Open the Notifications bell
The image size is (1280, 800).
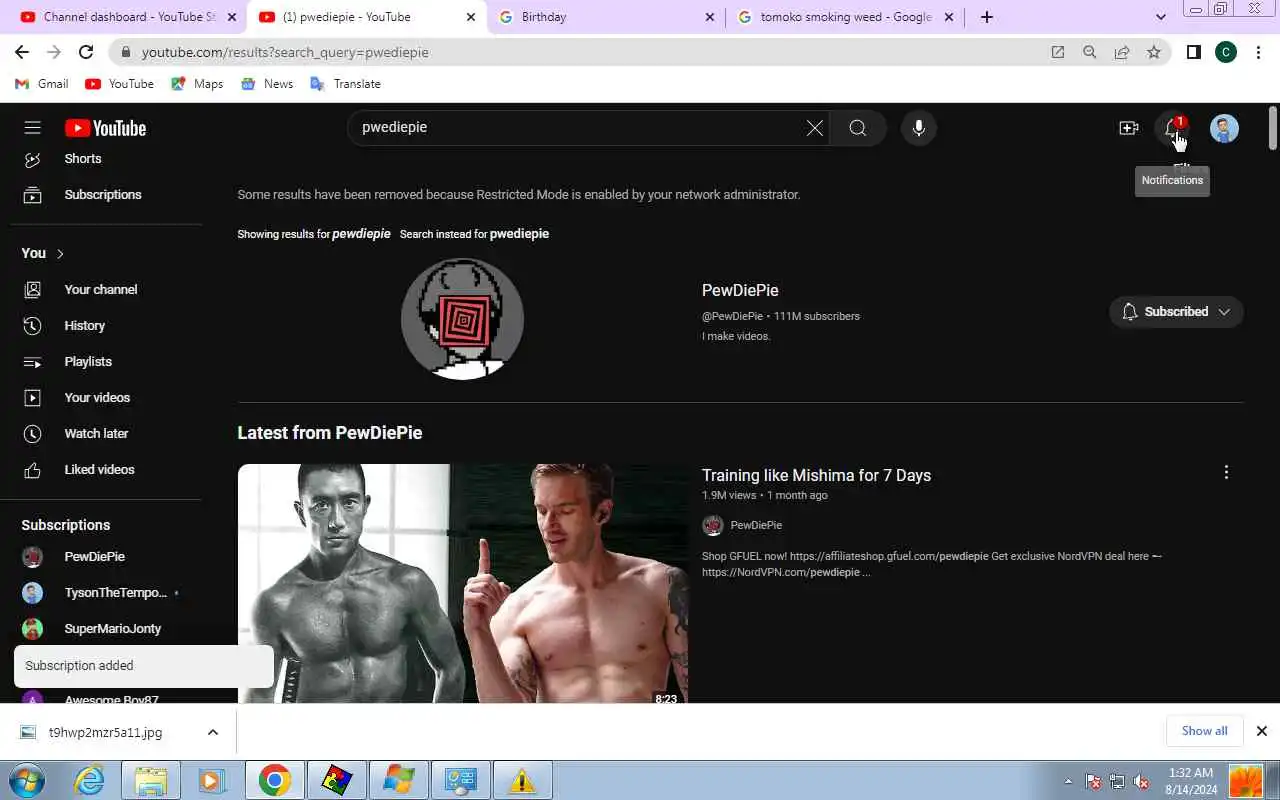click(1171, 128)
